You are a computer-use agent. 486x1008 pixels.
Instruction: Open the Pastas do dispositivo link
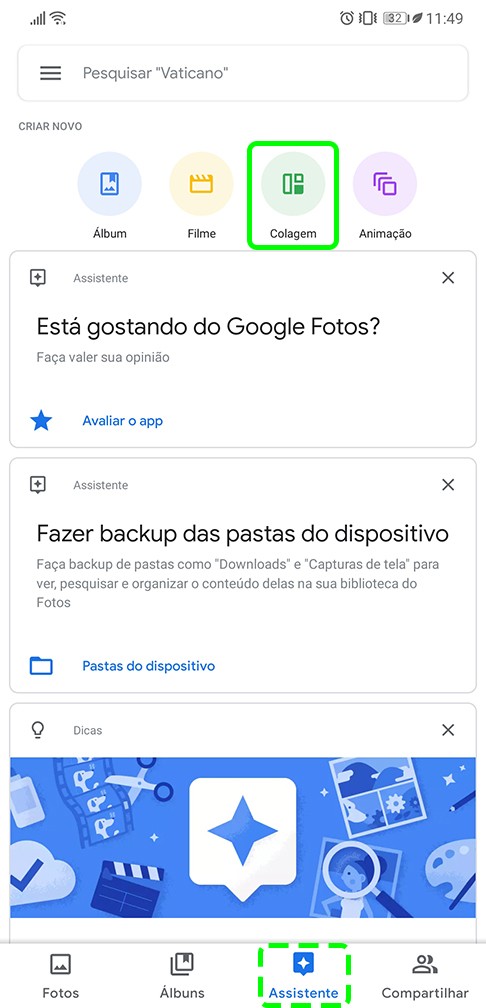[x=148, y=665]
